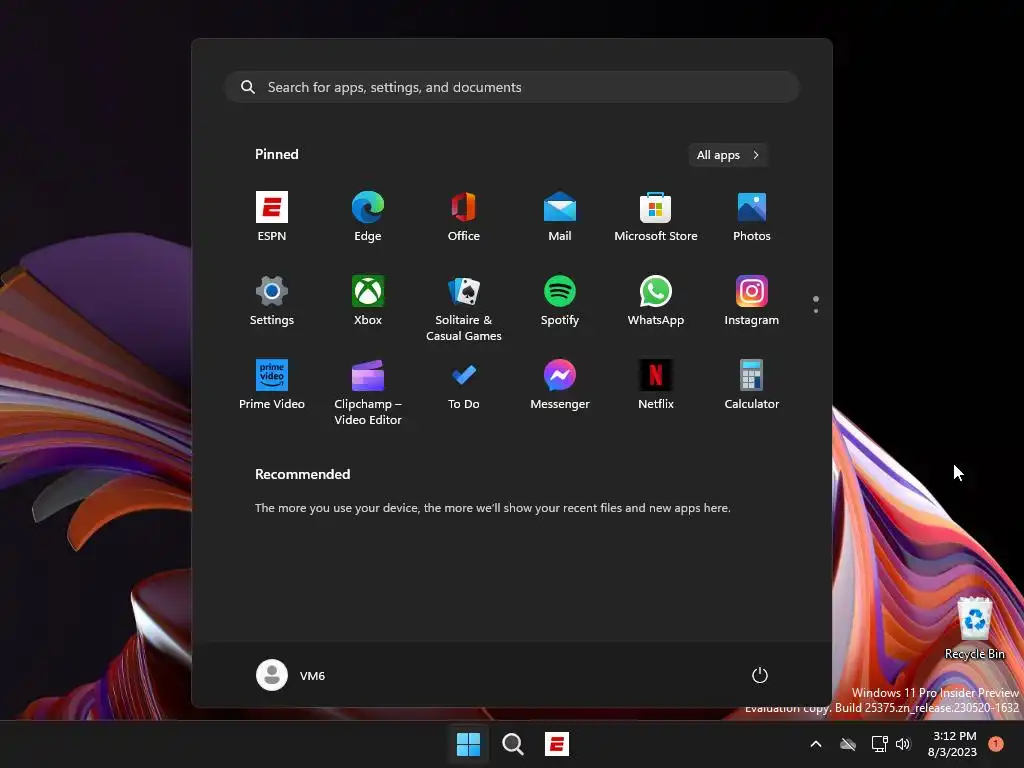The image size is (1024, 768).
Task: Open the clock showing 3:12 PM
Action: point(952,744)
